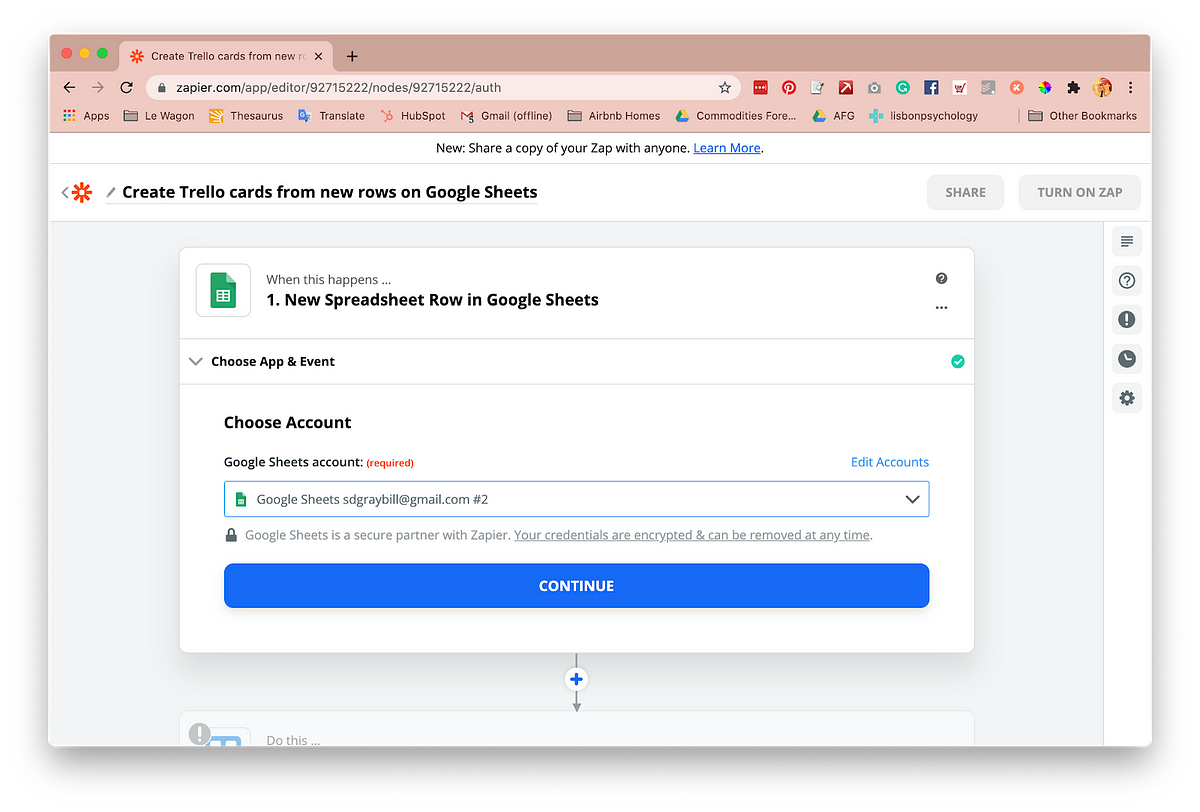Click the help question mark in step card
This screenshot has width=1200, height=812.
(941, 279)
